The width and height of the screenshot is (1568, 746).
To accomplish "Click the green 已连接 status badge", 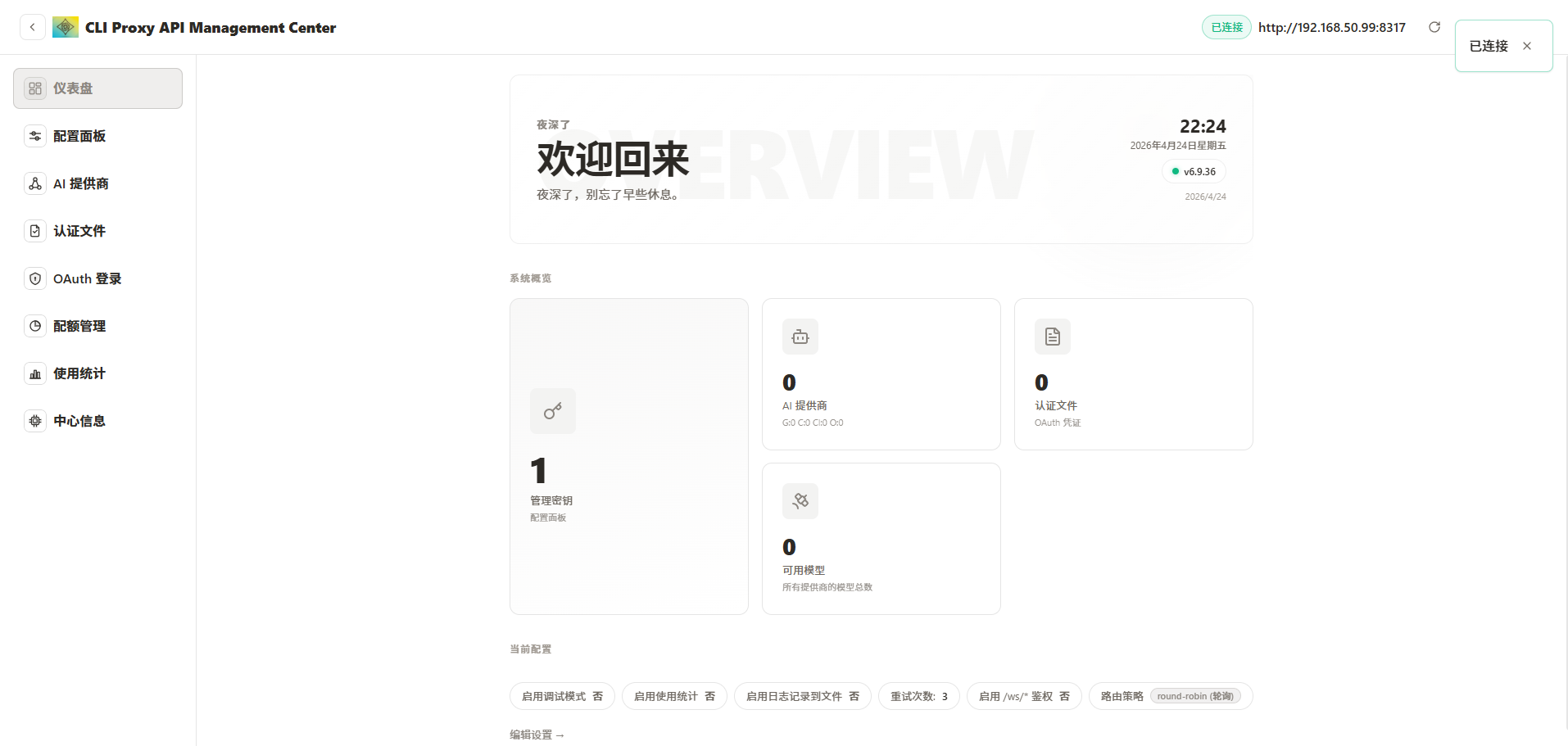I will 1226,27.
